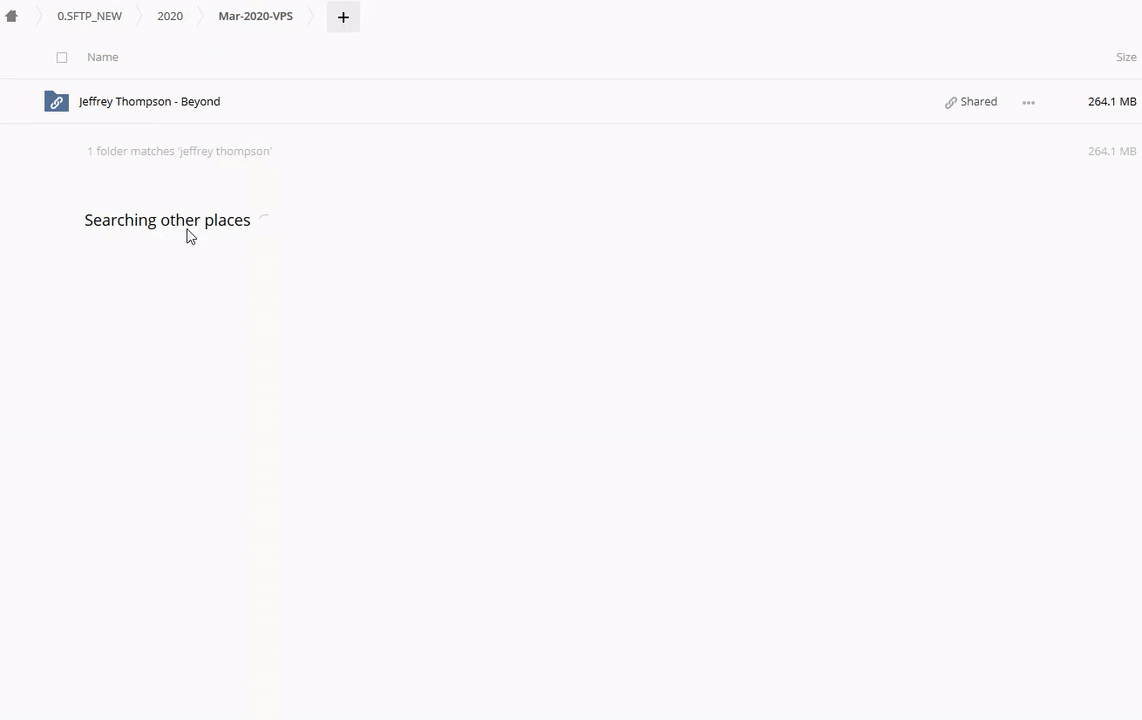Click the loading spinner next to Searching
Viewport: 1142px width, 720px height.
(264, 220)
